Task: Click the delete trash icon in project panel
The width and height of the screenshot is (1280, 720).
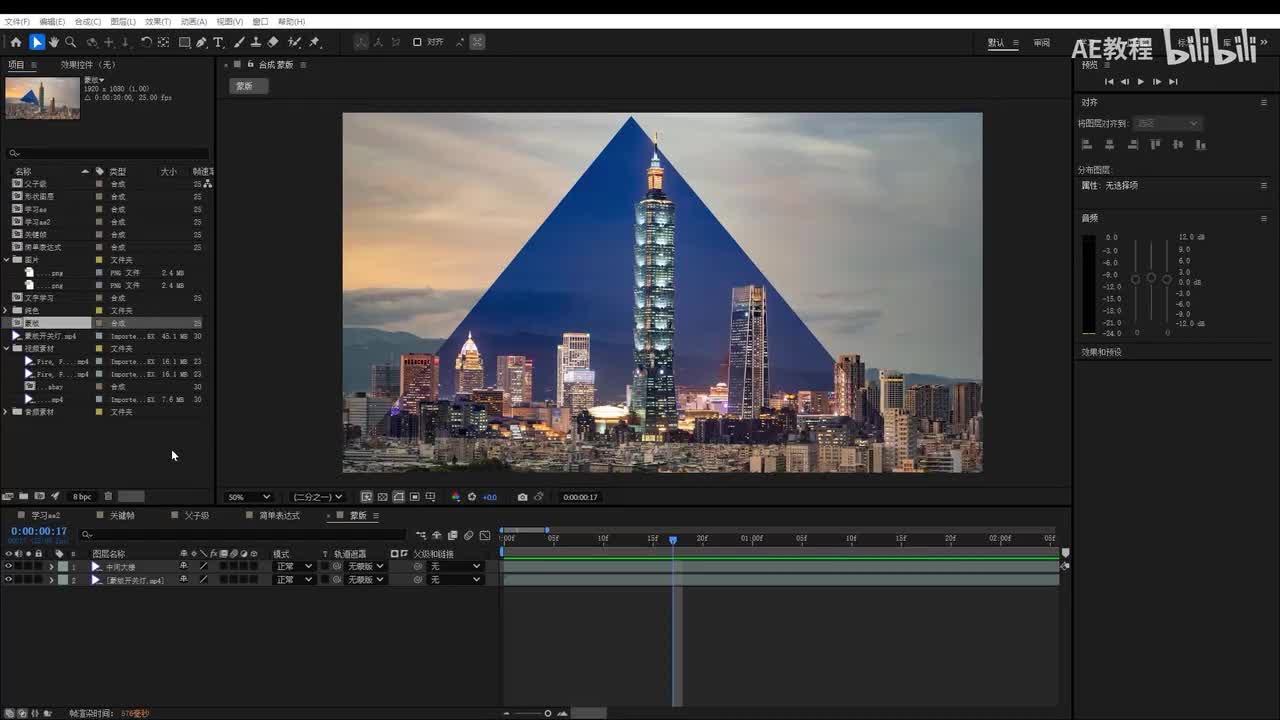Action: point(108,496)
